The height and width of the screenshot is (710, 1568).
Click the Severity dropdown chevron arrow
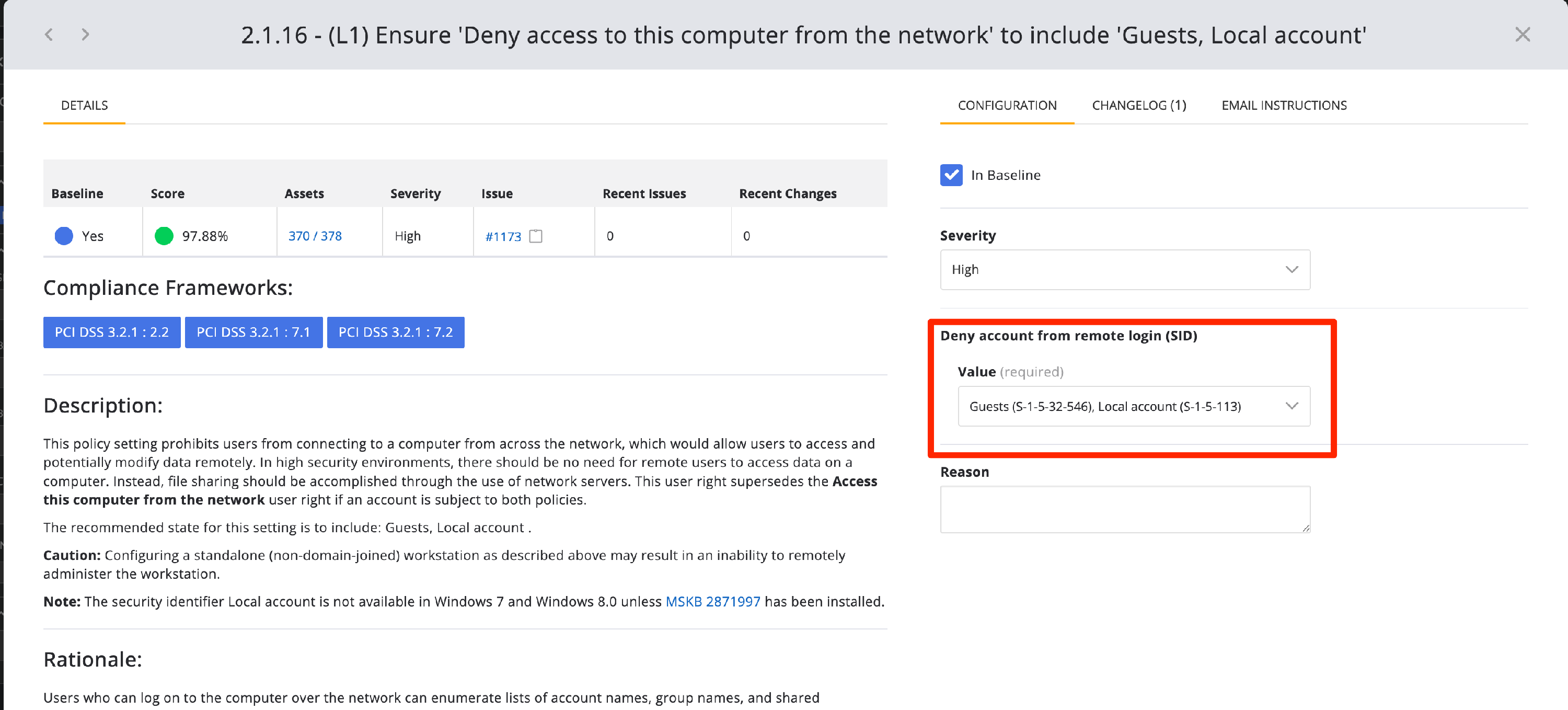pos(1291,270)
